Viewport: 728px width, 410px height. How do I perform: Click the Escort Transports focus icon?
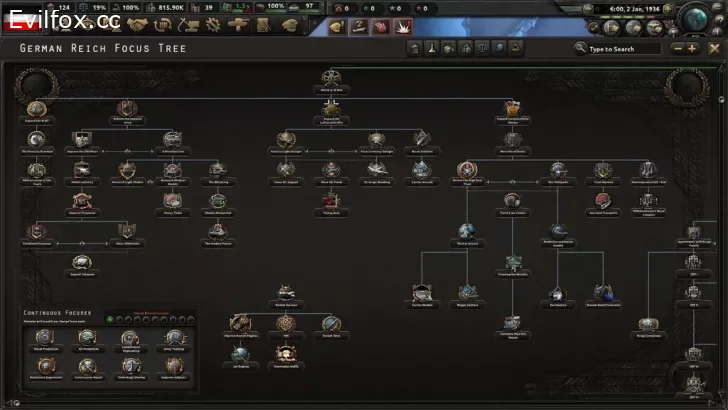click(602, 199)
